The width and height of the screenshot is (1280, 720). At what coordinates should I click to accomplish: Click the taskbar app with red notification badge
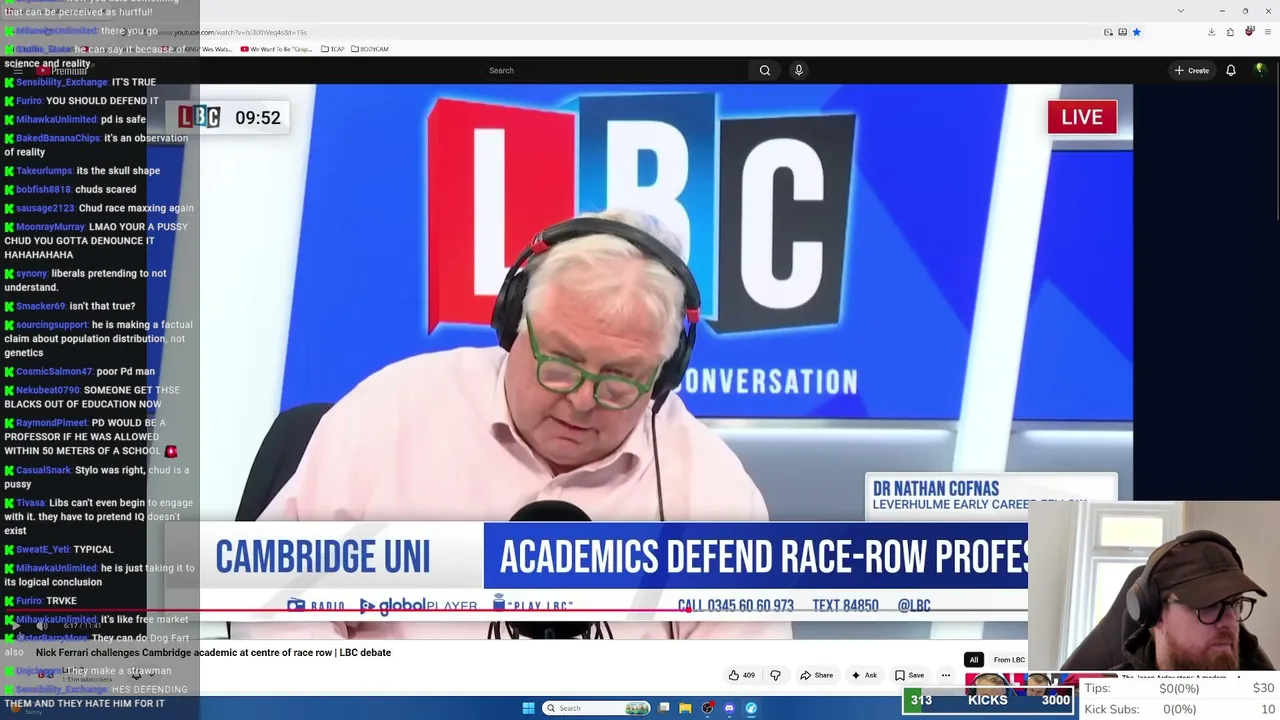pyautogui.click(x=707, y=708)
